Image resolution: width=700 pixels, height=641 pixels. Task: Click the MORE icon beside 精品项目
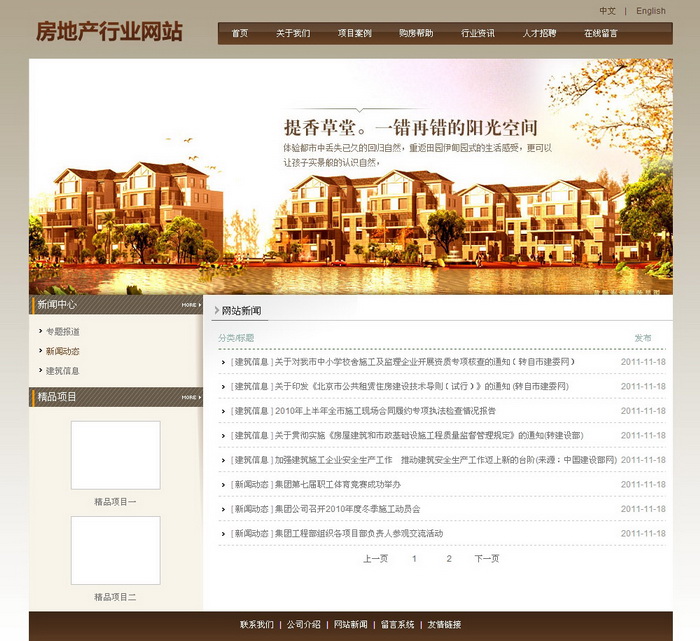[x=189, y=398]
